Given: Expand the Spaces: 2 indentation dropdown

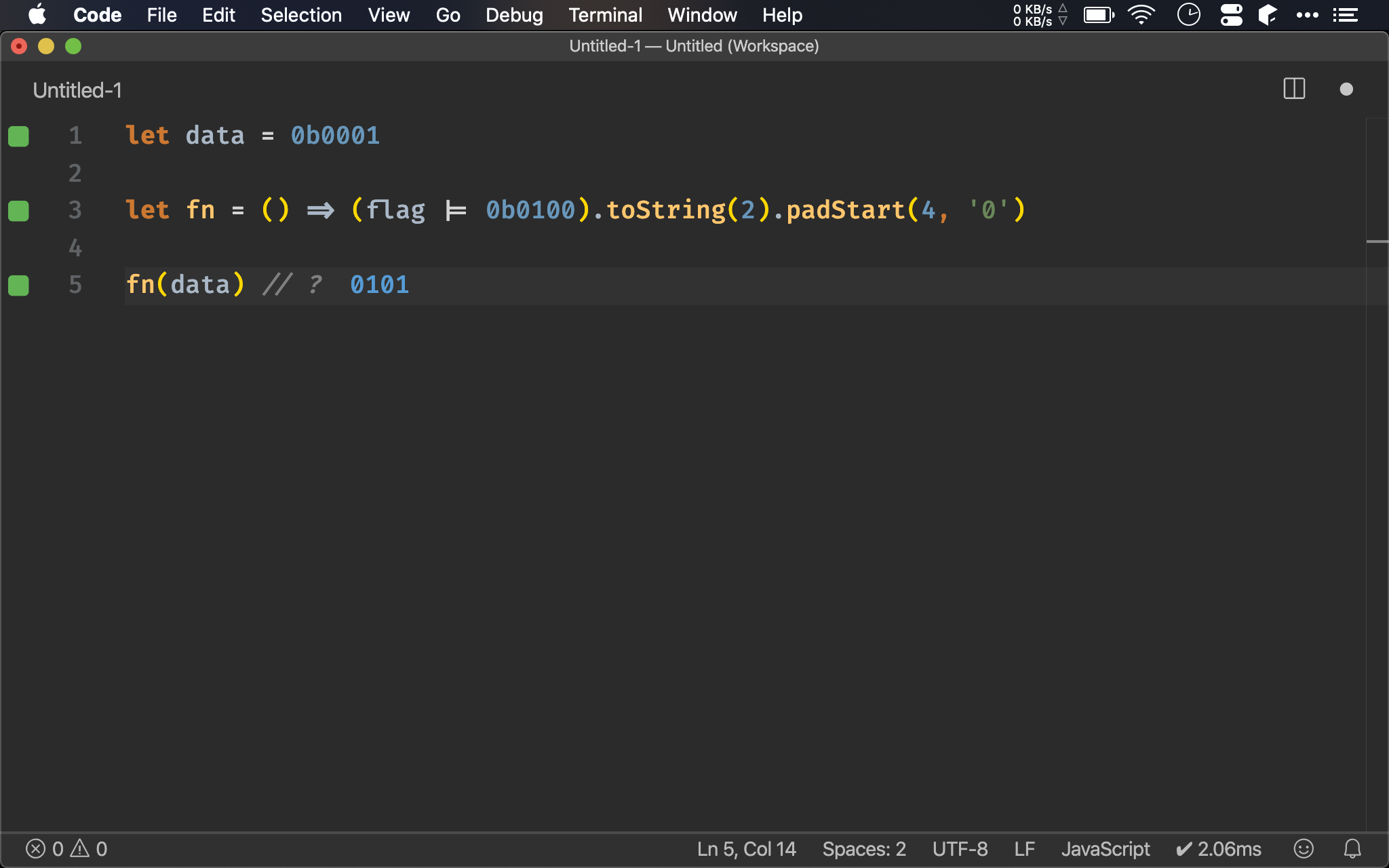Looking at the screenshot, I should [863, 848].
